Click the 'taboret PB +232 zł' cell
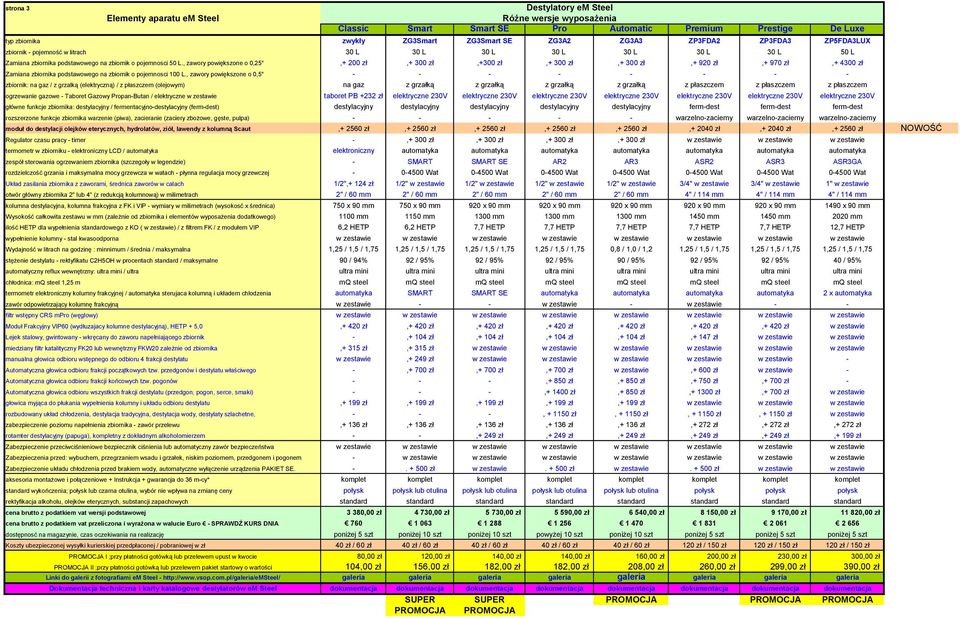The image size is (960, 619). click(x=353, y=96)
